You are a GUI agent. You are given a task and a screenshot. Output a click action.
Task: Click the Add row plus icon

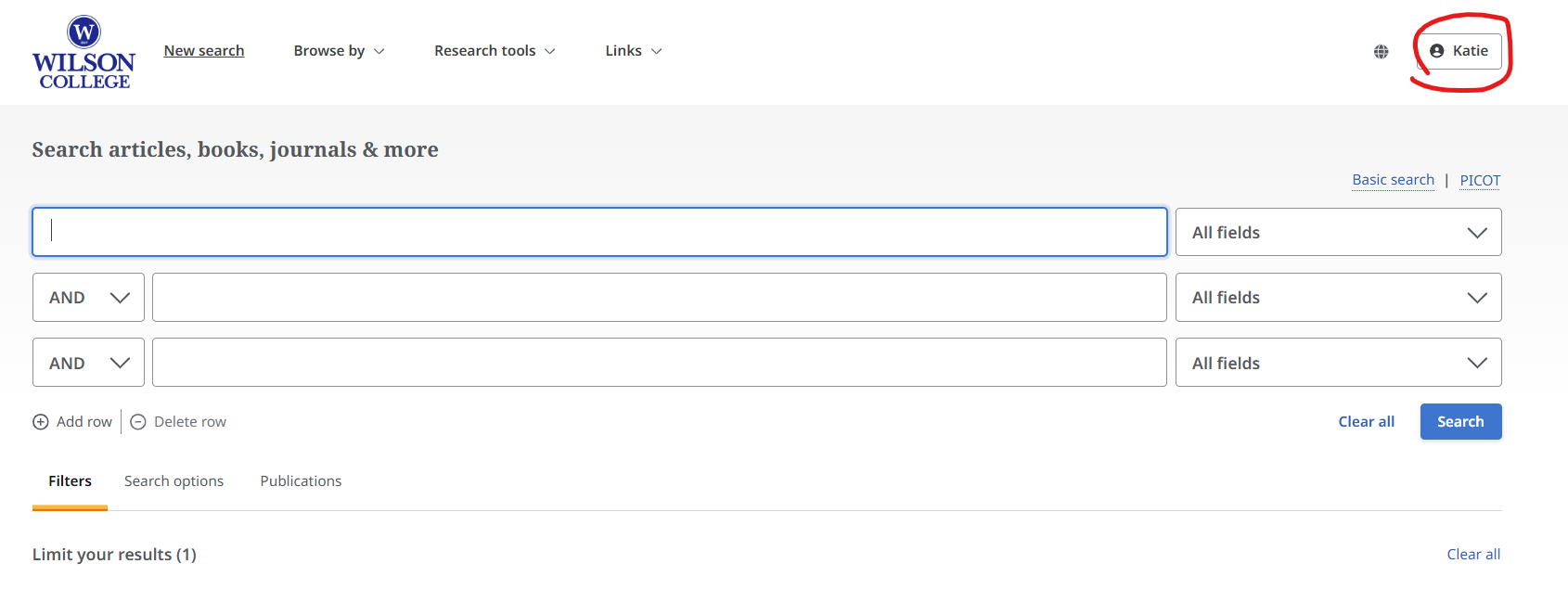pyautogui.click(x=41, y=422)
